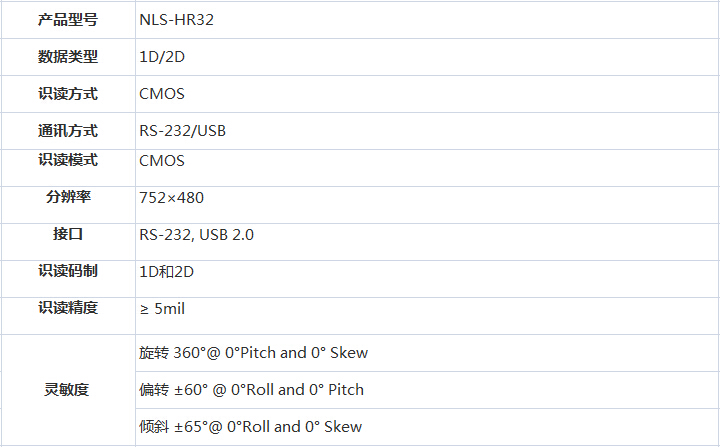This screenshot has height=447, width=720.
Task: Select the NLS-HR32 model value
Action: (x=176, y=19)
